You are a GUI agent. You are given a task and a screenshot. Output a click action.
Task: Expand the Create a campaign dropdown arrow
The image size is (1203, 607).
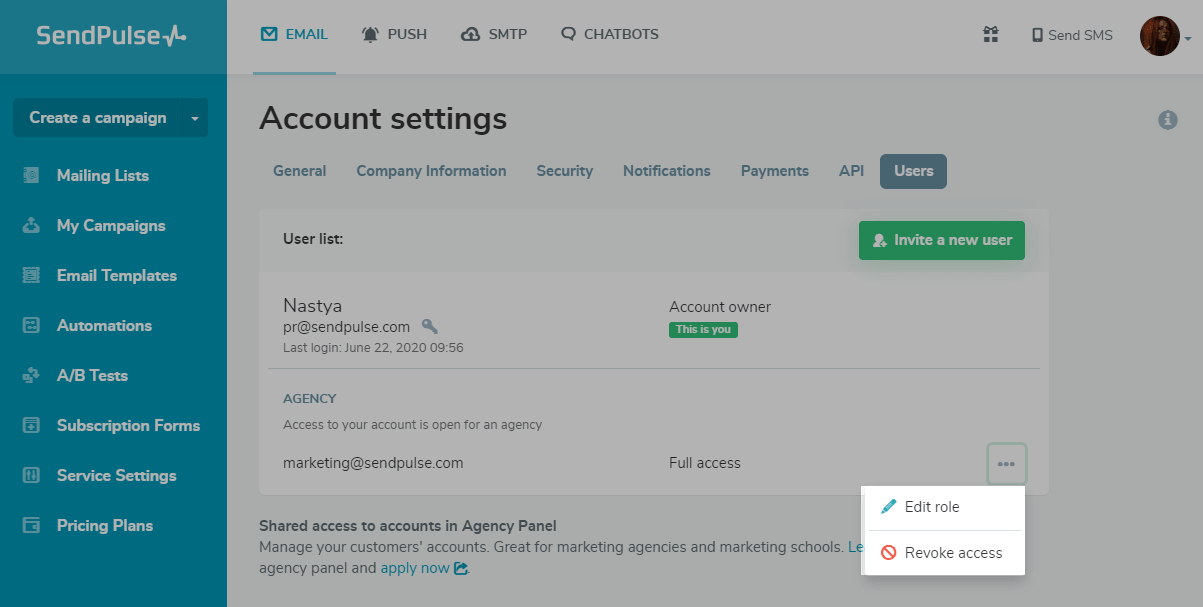pos(195,118)
